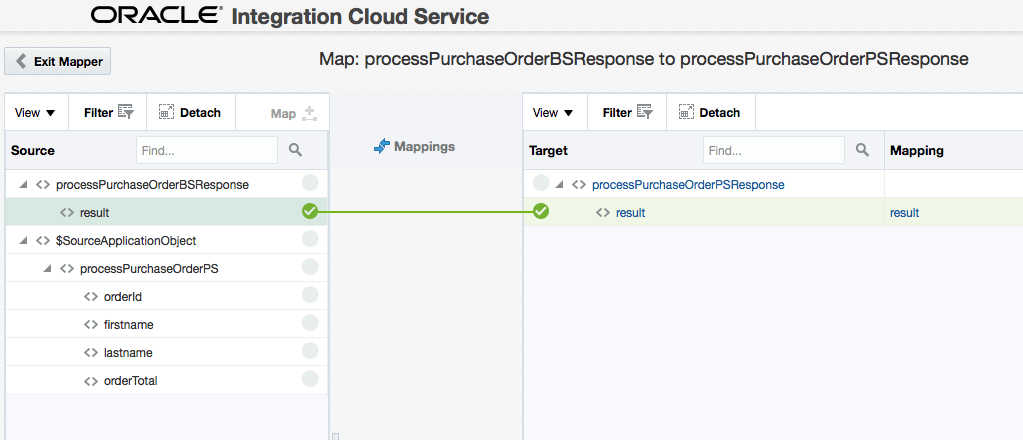Open the Source panel View menu
Image resolution: width=1023 pixels, height=440 pixels.
coord(35,113)
